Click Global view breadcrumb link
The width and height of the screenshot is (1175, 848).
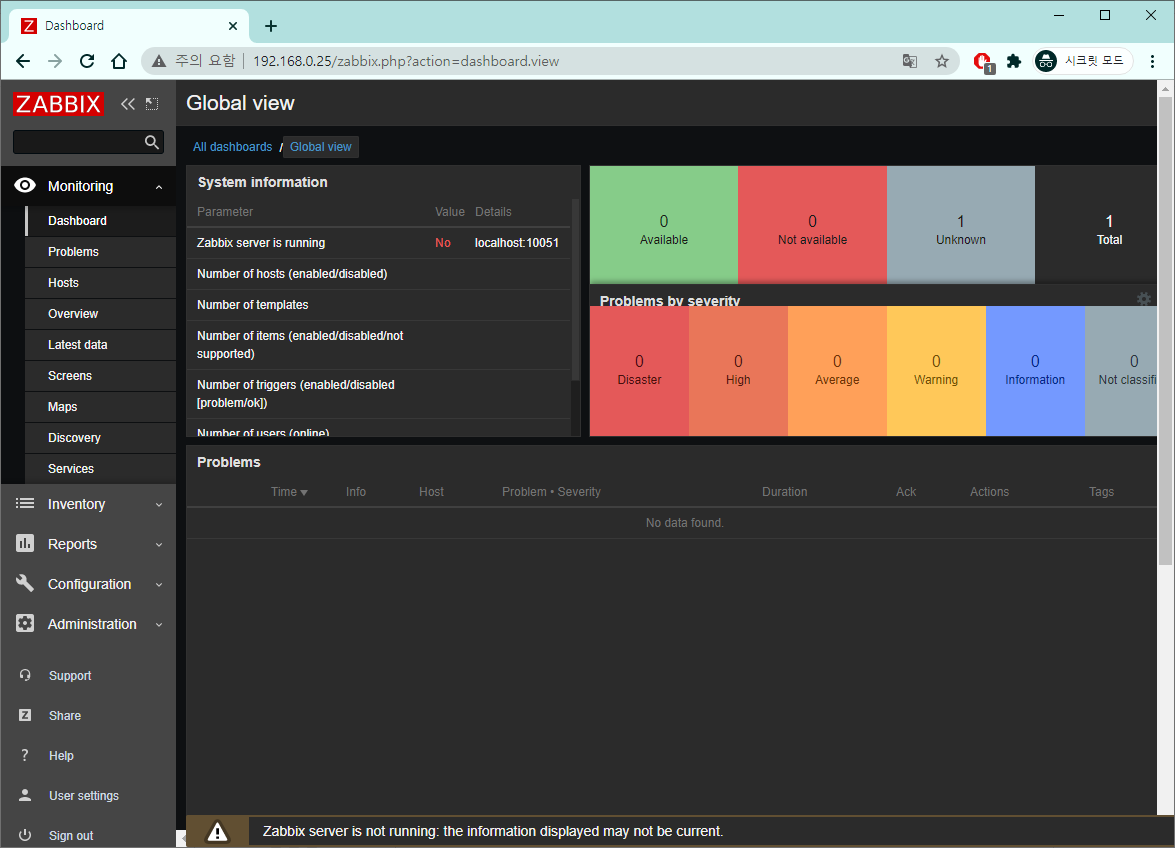(321, 147)
